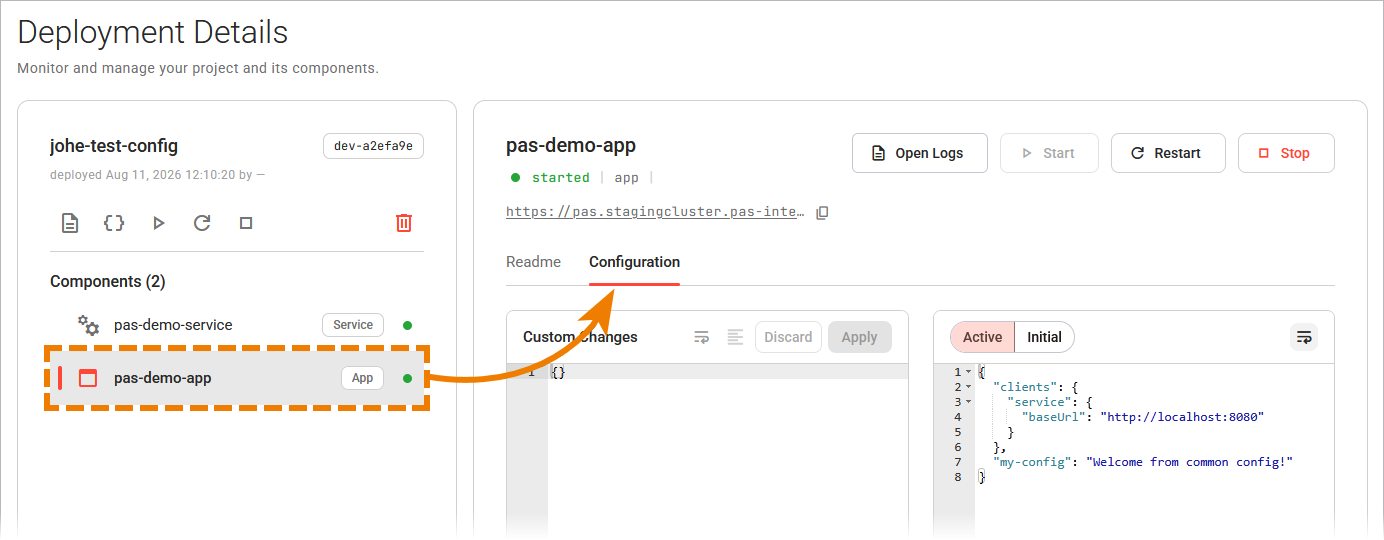This screenshot has height=540, width=1384.
Task: Select the Active configuration view
Action: point(982,337)
